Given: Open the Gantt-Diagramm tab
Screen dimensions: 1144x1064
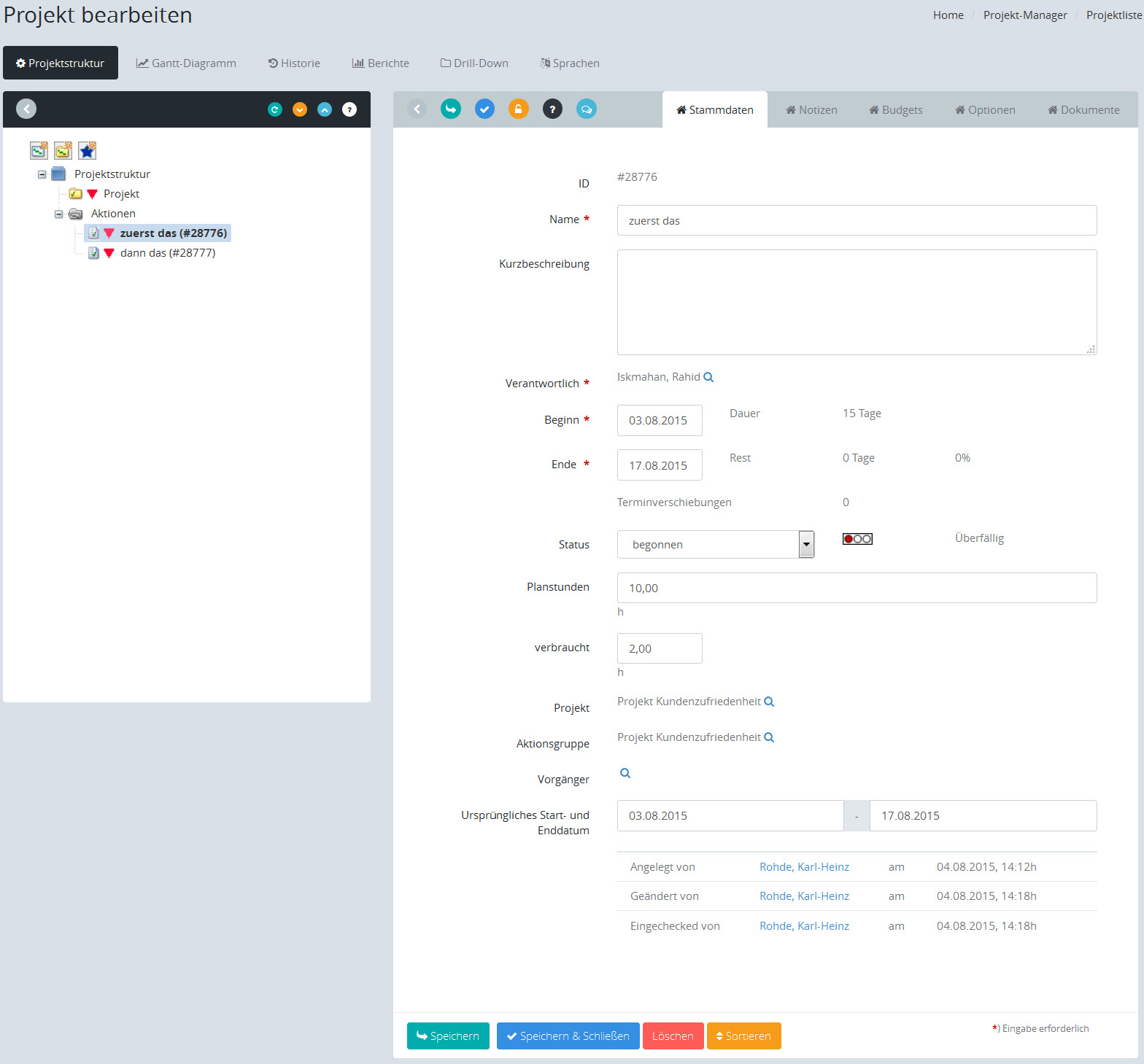Looking at the screenshot, I should [x=186, y=63].
